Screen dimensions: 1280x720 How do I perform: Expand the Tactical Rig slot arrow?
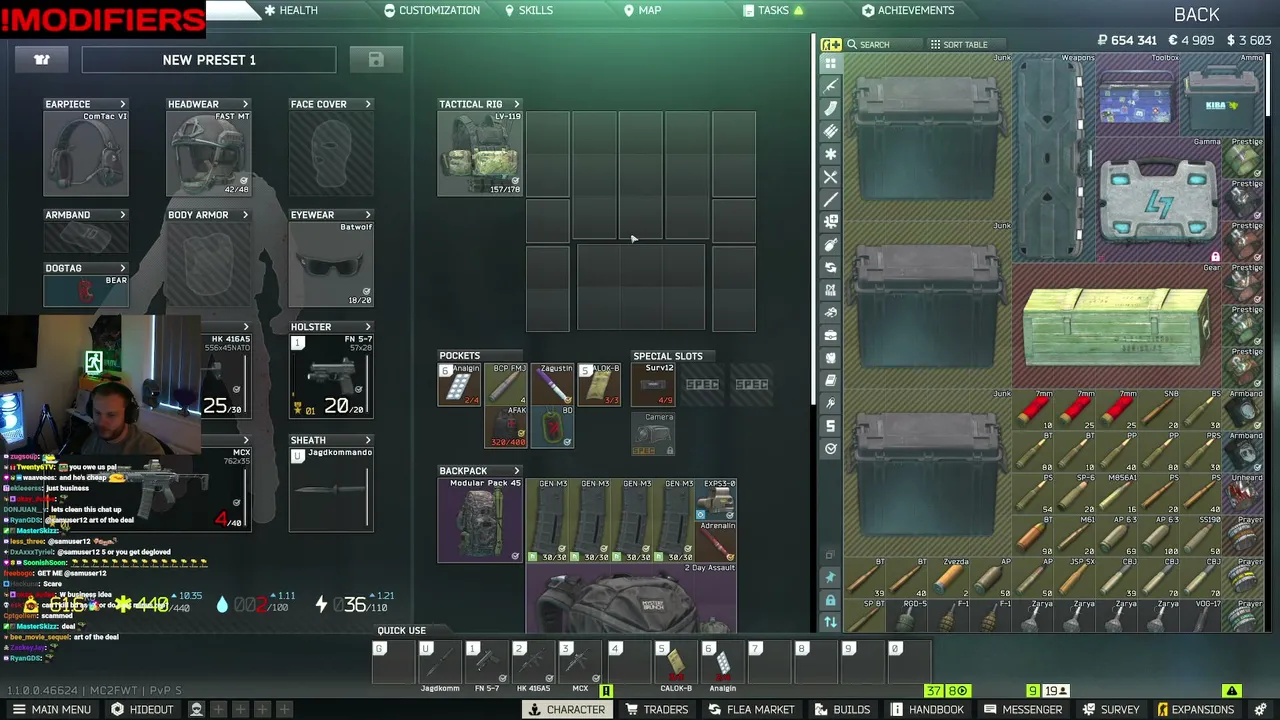pos(517,104)
